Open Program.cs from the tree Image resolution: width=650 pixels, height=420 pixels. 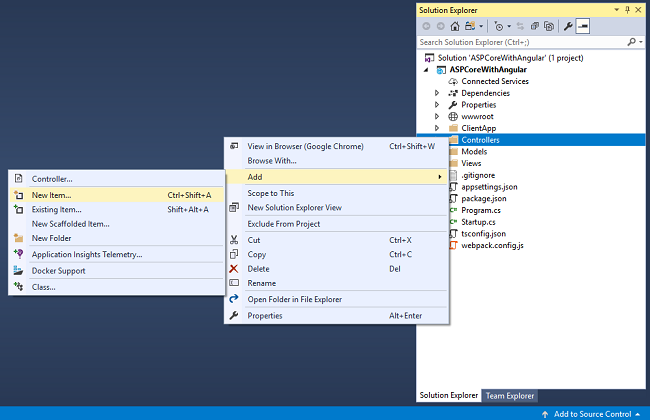pyautogui.click(x=480, y=210)
